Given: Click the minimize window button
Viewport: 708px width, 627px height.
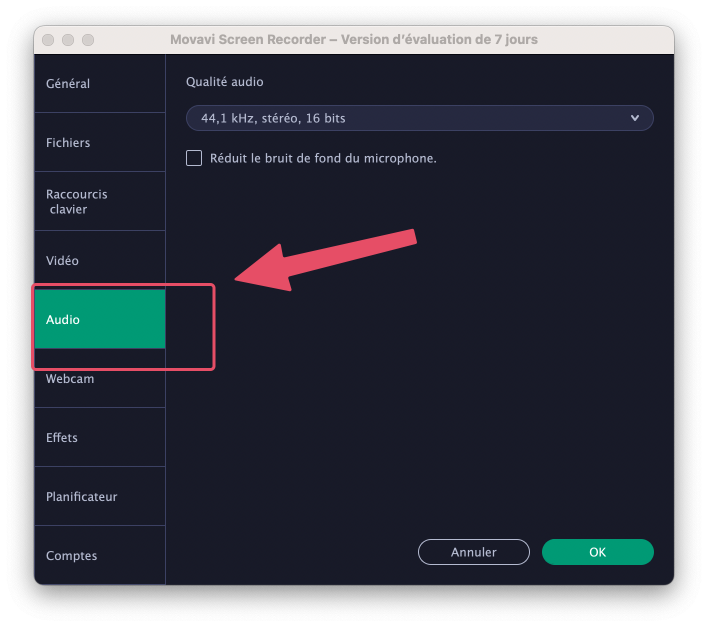Looking at the screenshot, I should pos(68,40).
